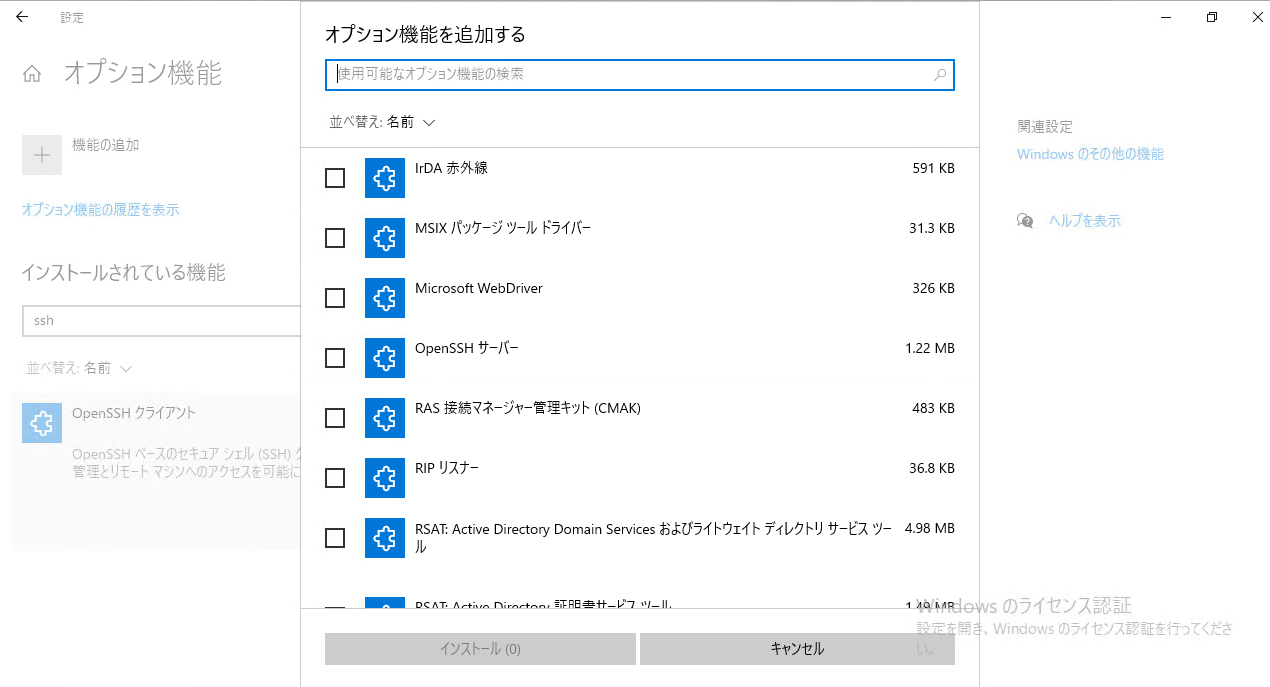
Task: Click the RIP リスナー puzzle icon
Action: 385,478
